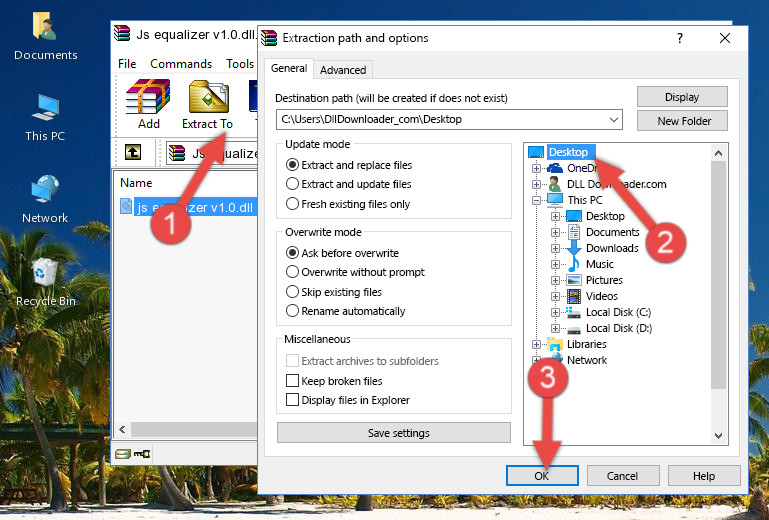The height and width of the screenshot is (520, 769).
Task: Expand the DLL Downloader.com tree node
Action: click(x=536, y=184)
